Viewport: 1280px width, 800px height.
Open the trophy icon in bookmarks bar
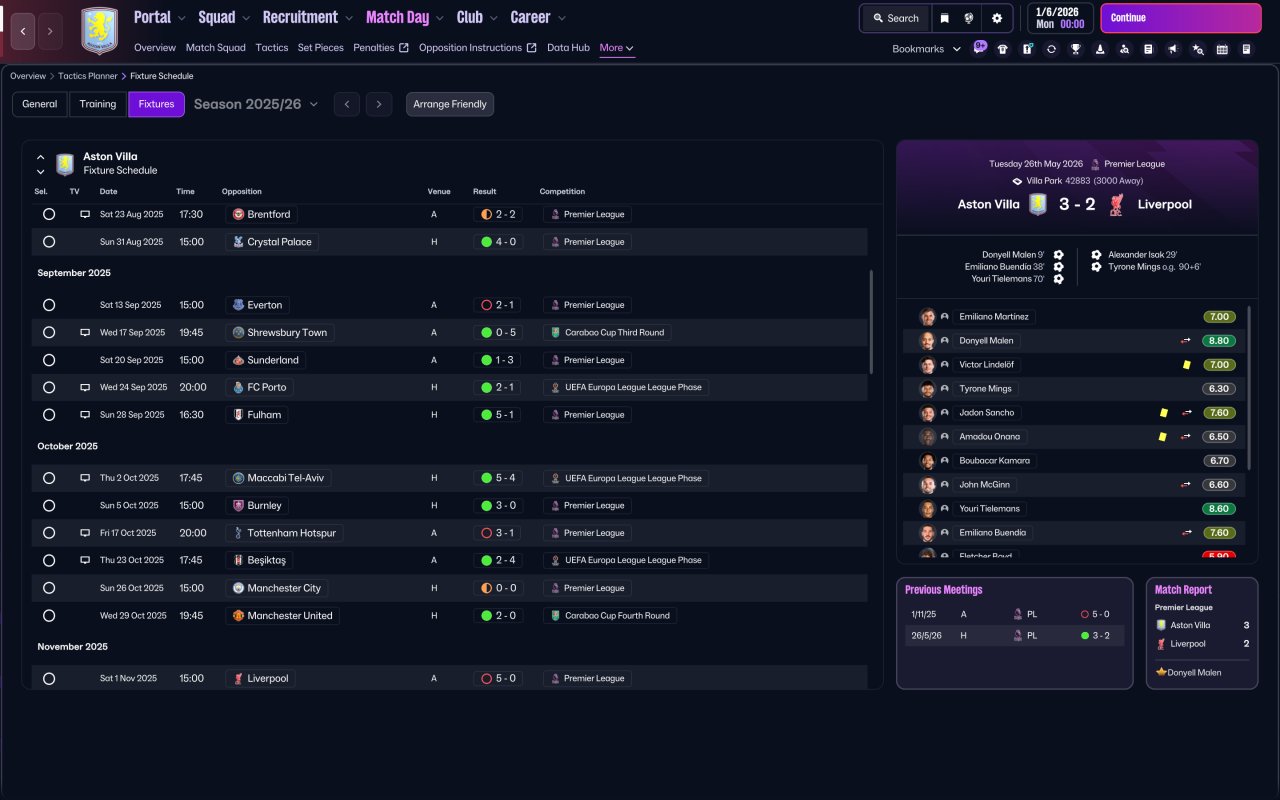pyautogui.click(x=1076, y=49)
